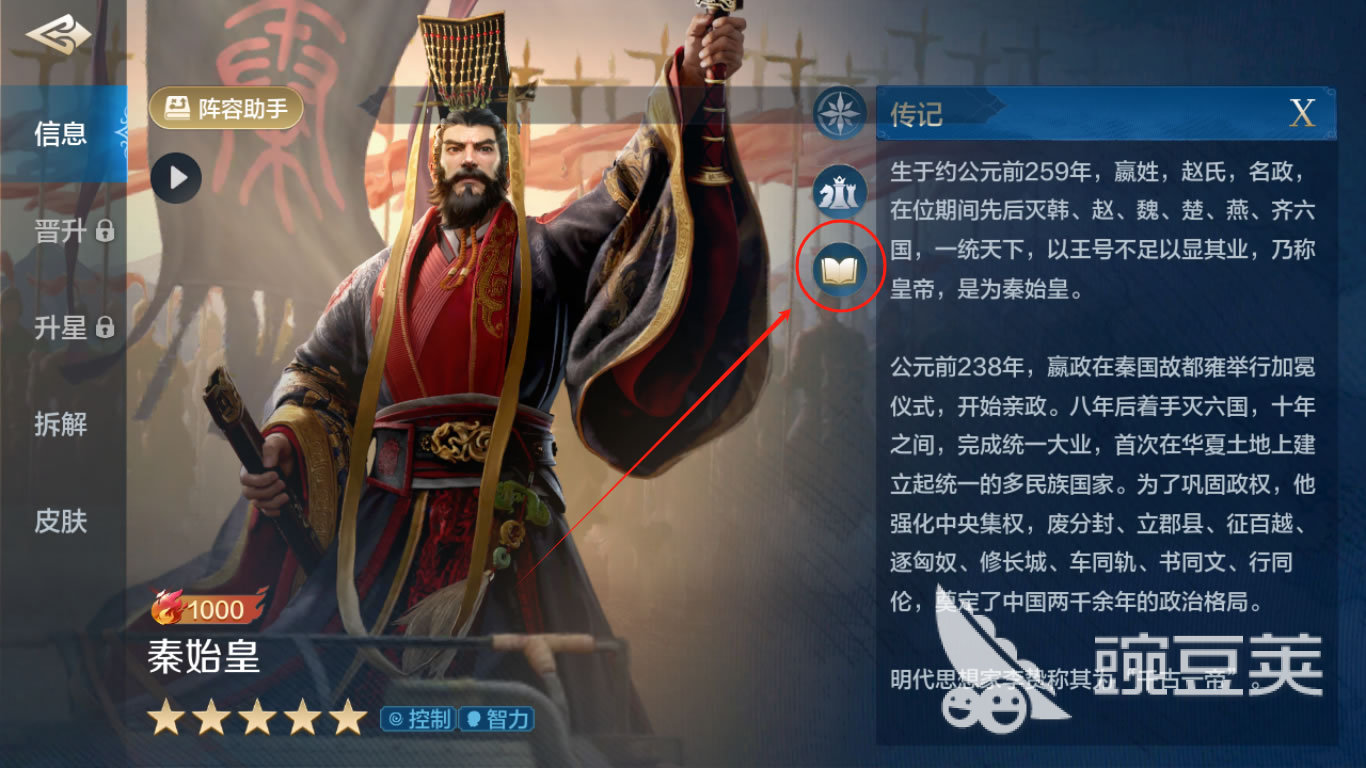Open the chess pieces bond icon

tap(839, 191)
